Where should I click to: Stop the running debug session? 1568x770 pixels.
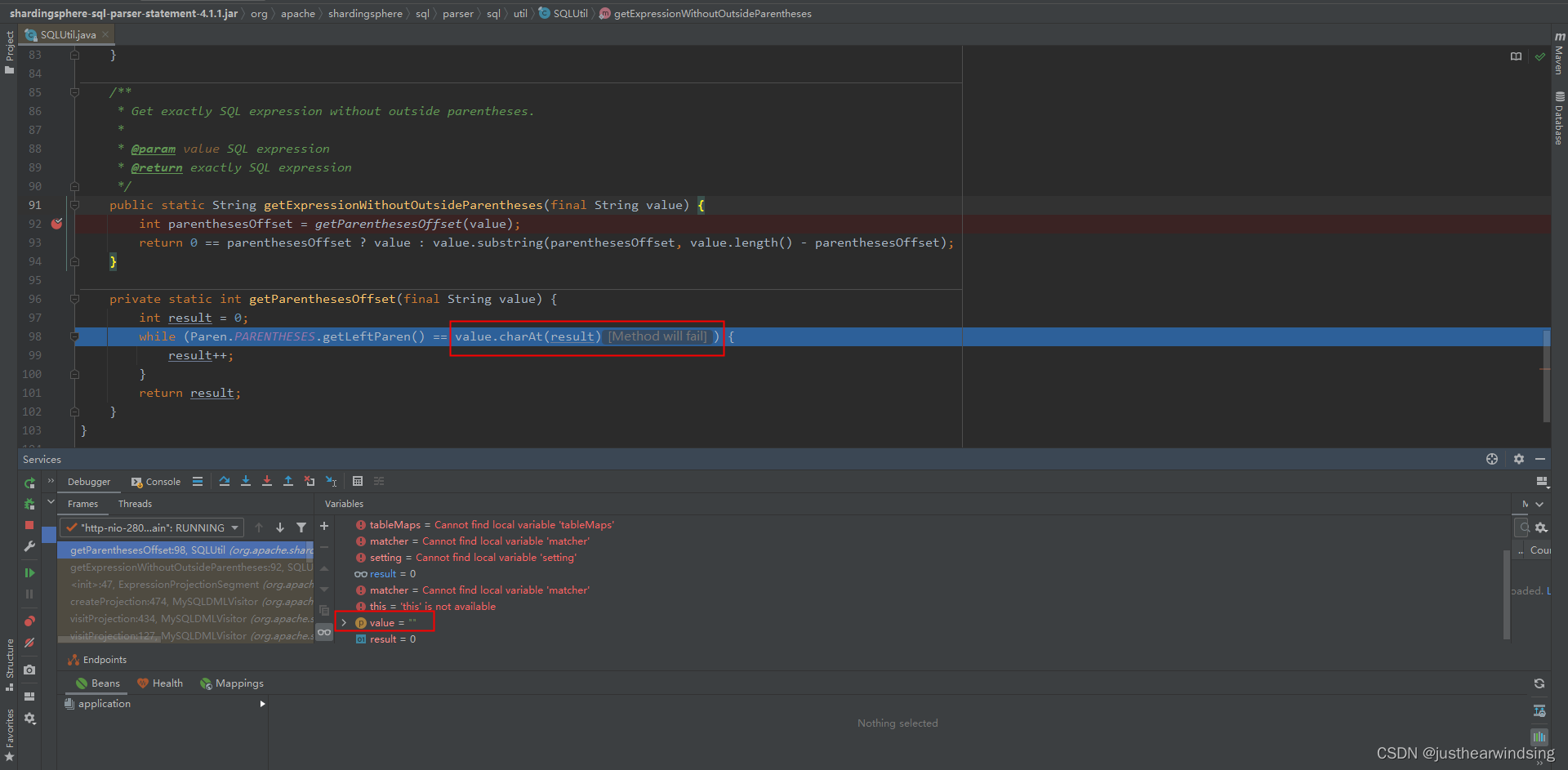pos(29,525)
